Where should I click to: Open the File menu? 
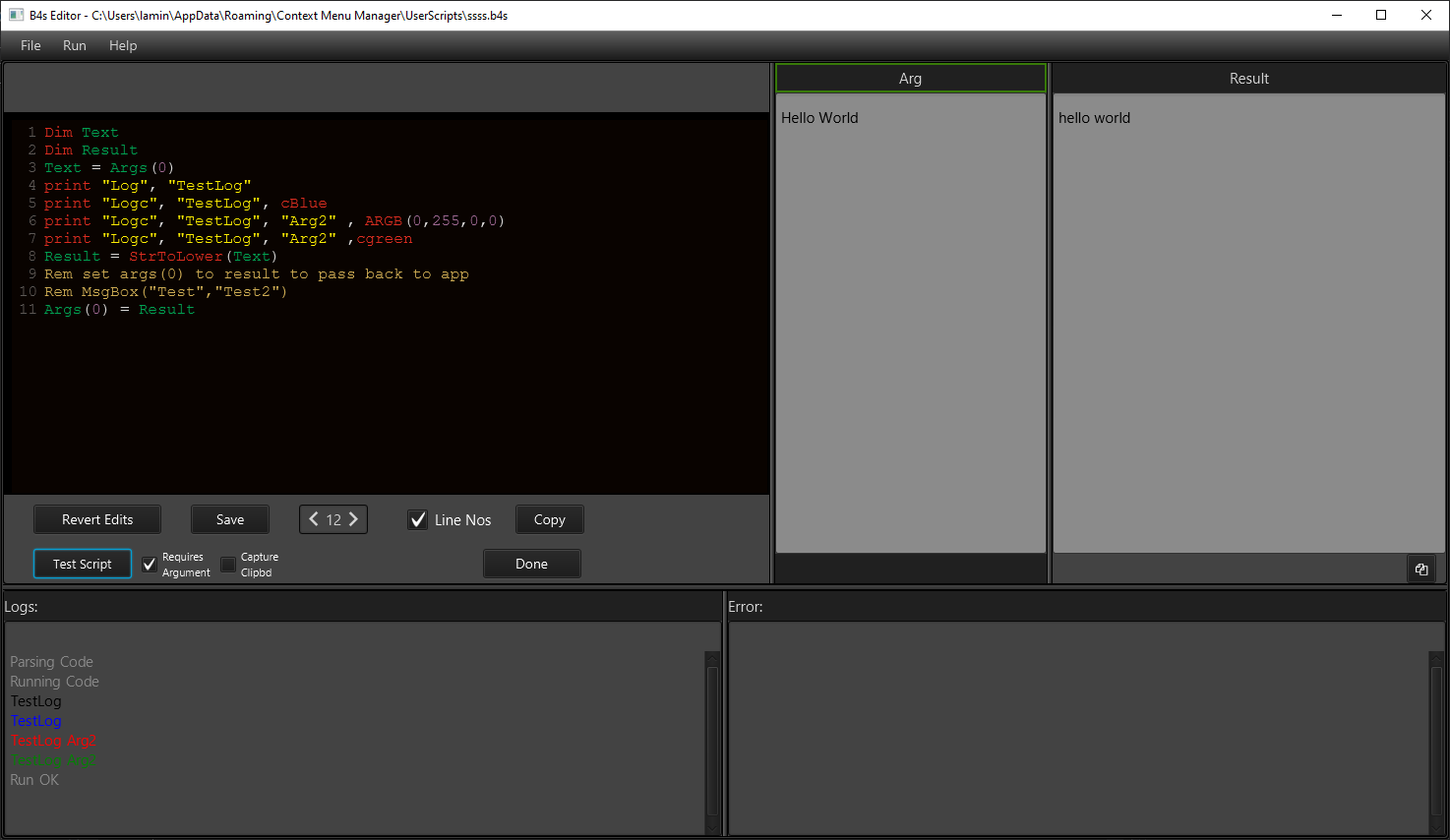click(30, 45)
